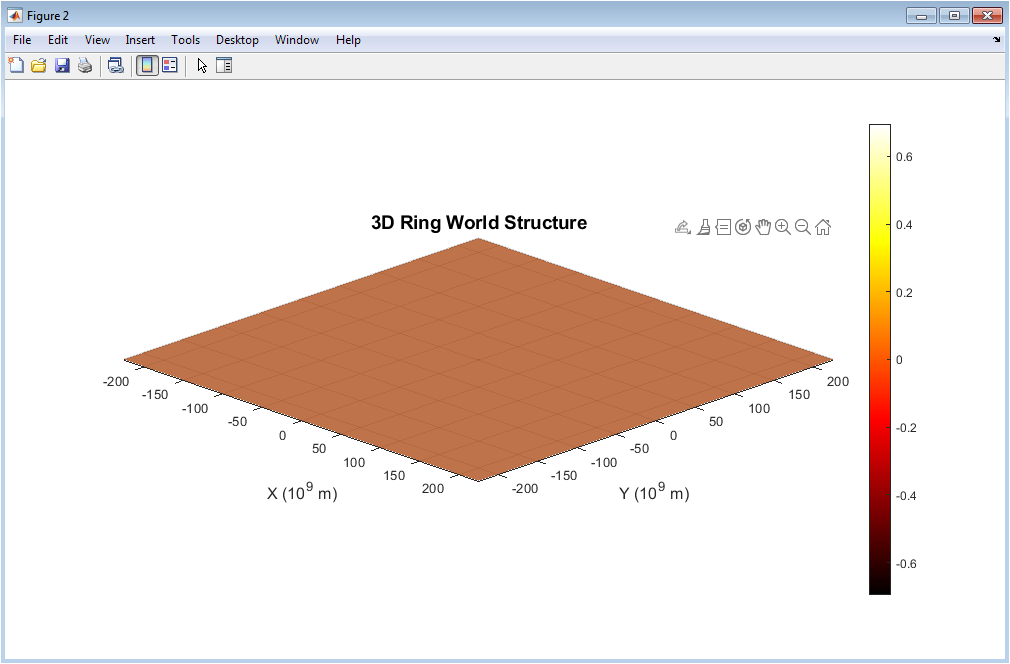Toggle the Insert Colorbar toolbar button off
Viewport: 1010px width, 664px height.
pos(147,66)
